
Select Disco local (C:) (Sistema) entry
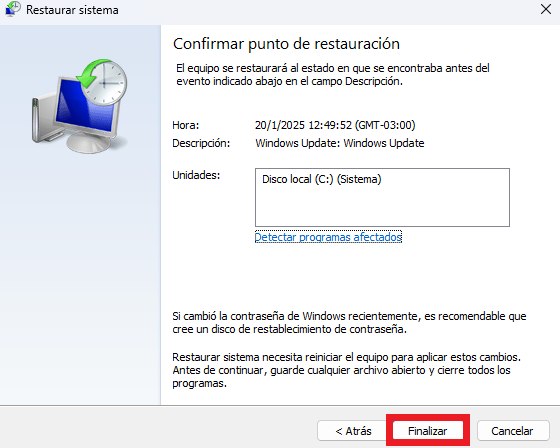(x=322, y=179)
